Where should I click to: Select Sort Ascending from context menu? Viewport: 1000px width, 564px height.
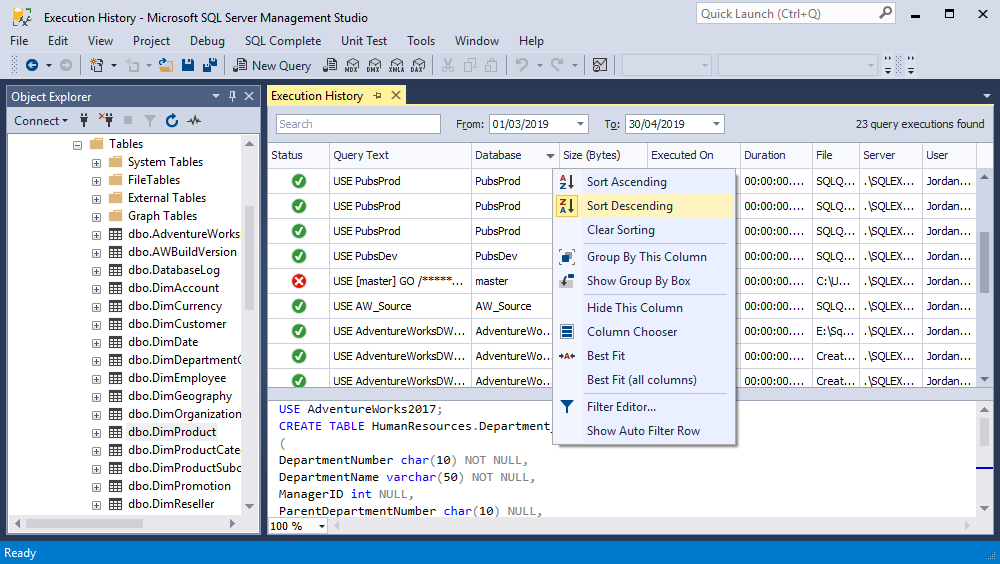tap(644, 182)
